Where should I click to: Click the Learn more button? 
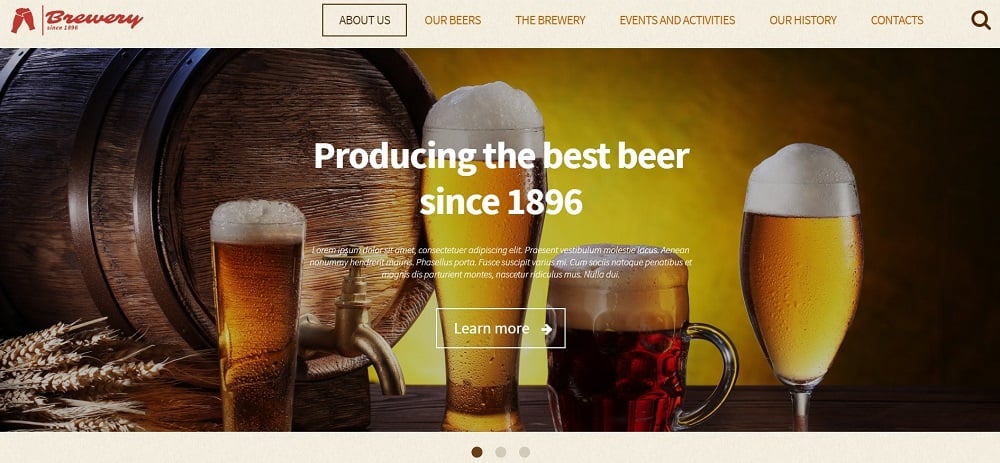pos(501,328)
